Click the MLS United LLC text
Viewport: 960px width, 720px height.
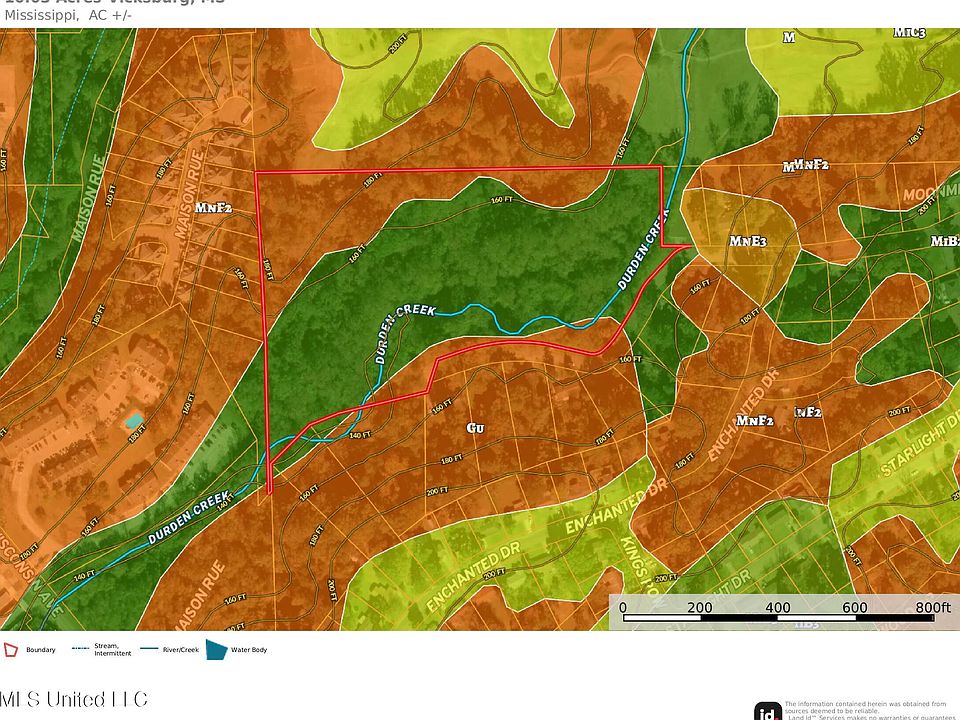pyautogui.click(x=74, y=699)
